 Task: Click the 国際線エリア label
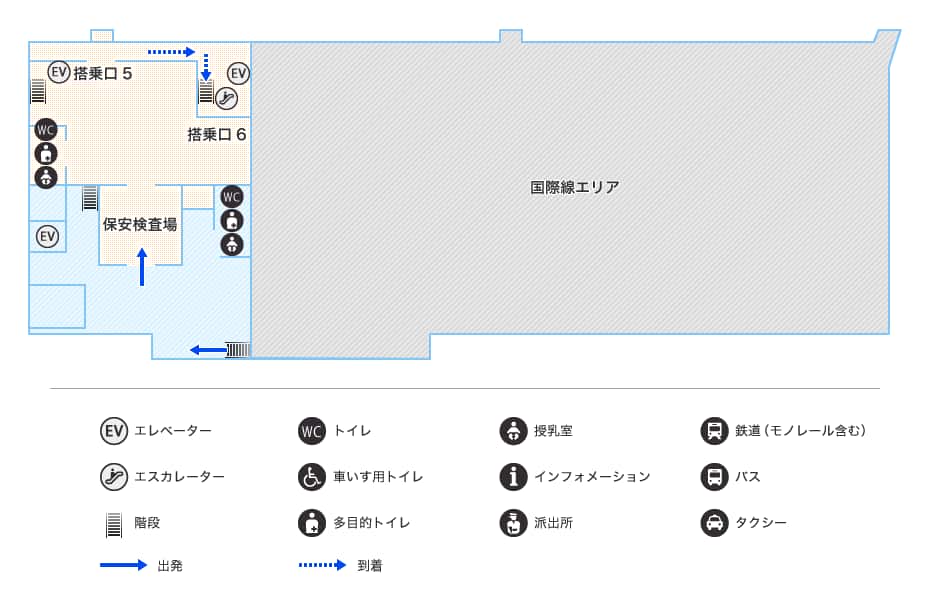pyautogui.click(x=575, y=187)
